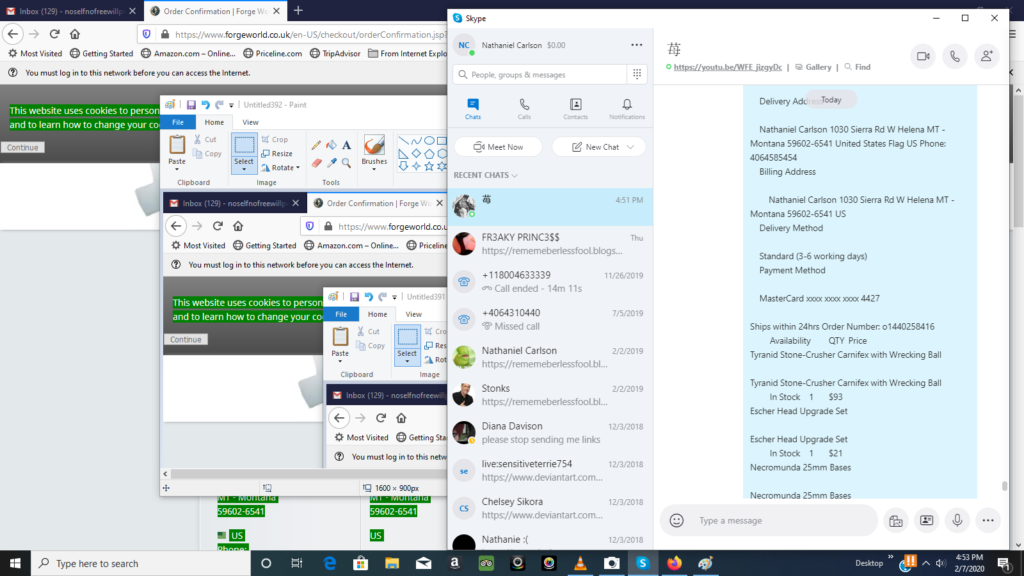Expand the New Chat dropdown arrow
Screen dimensions: 1024x576
click(x=630, y=147)
